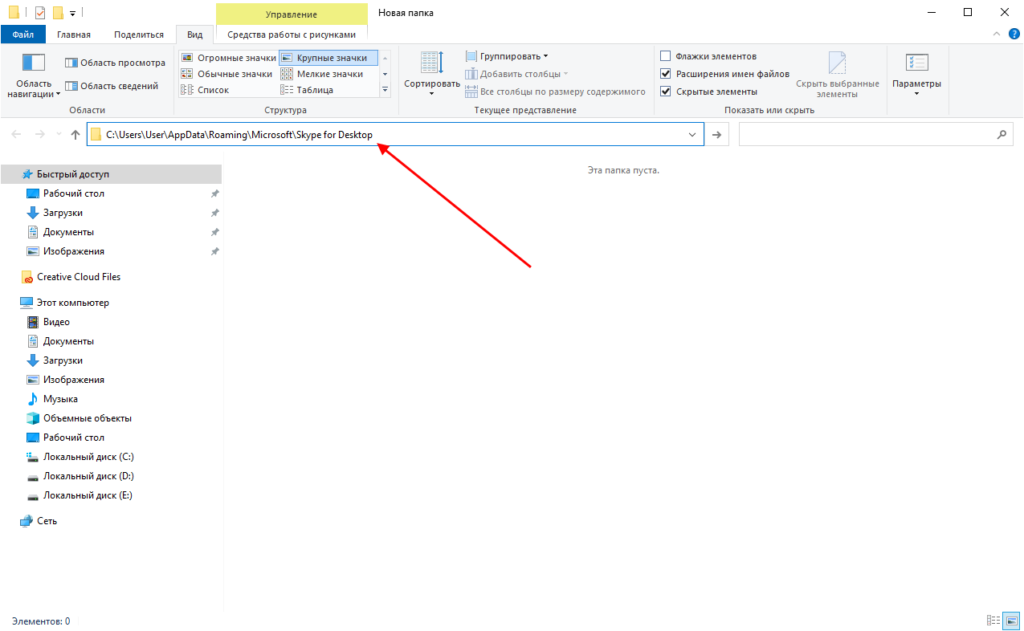This screenshot has width=1024, height=631.
Task: Select Быстрый доступ in navigation pane
Action: 111,174
